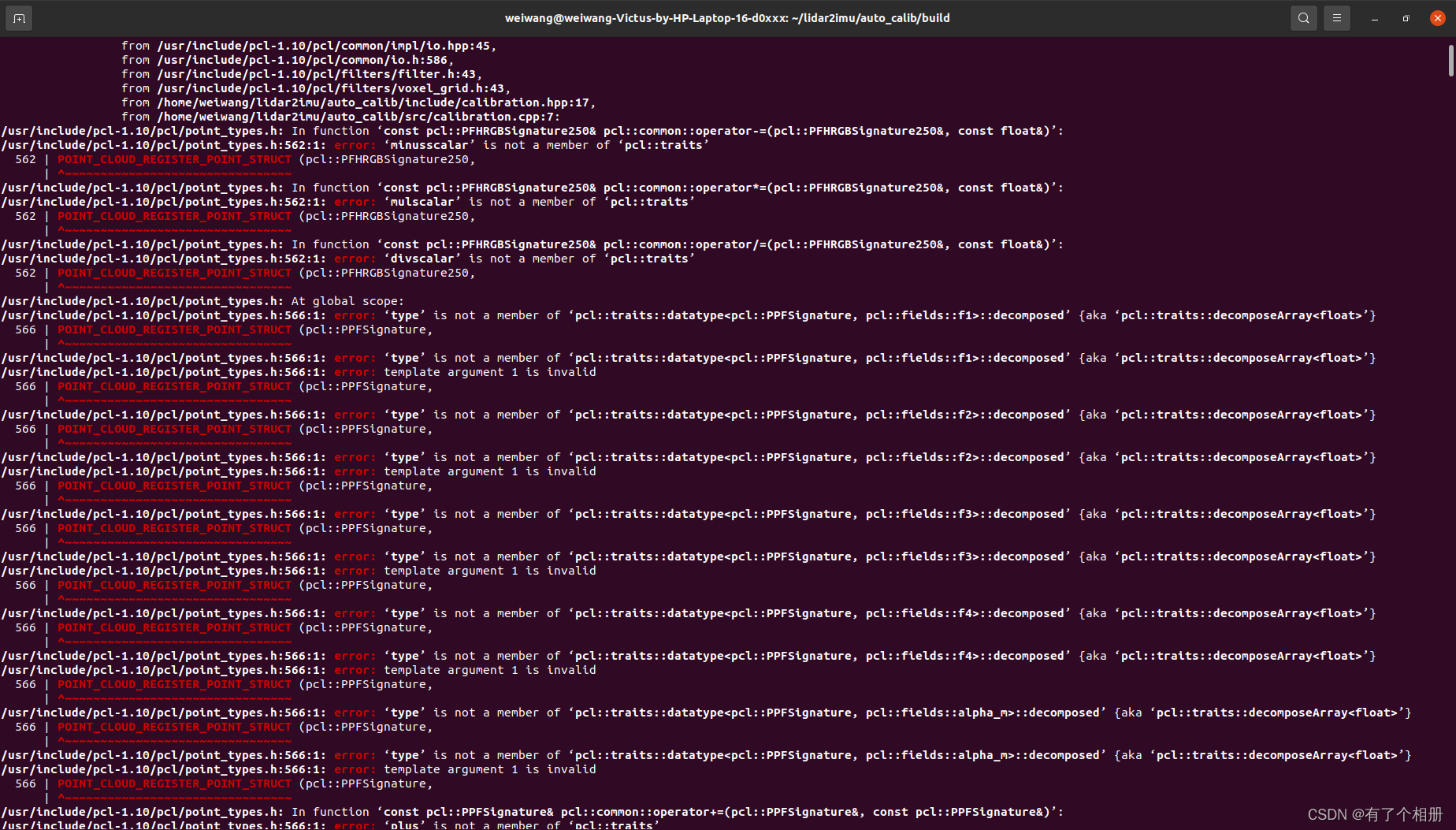Click the terminal window title text
The image size is (1456, 830).
coord(727,18)
